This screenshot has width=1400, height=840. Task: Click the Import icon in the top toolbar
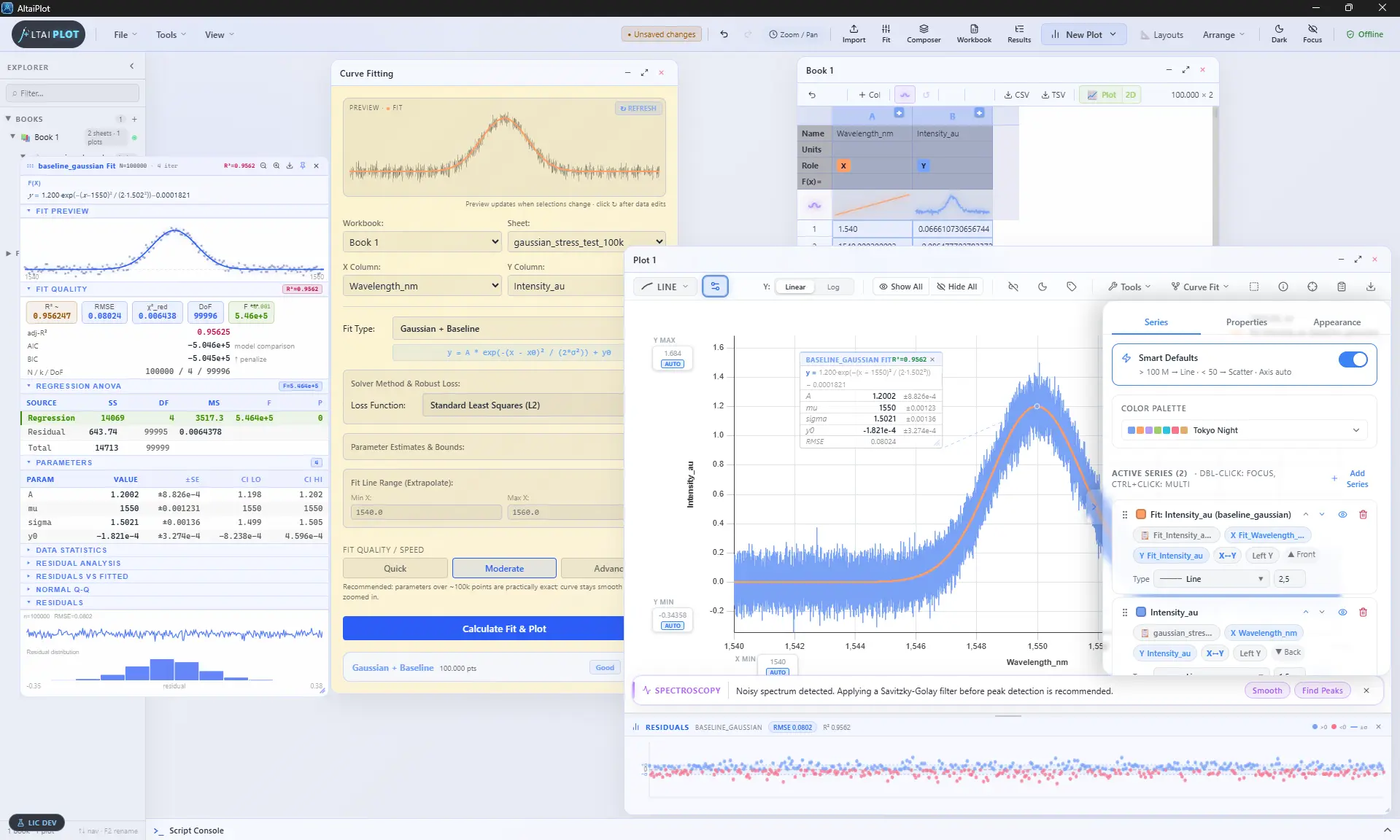[x=854, y=34]
